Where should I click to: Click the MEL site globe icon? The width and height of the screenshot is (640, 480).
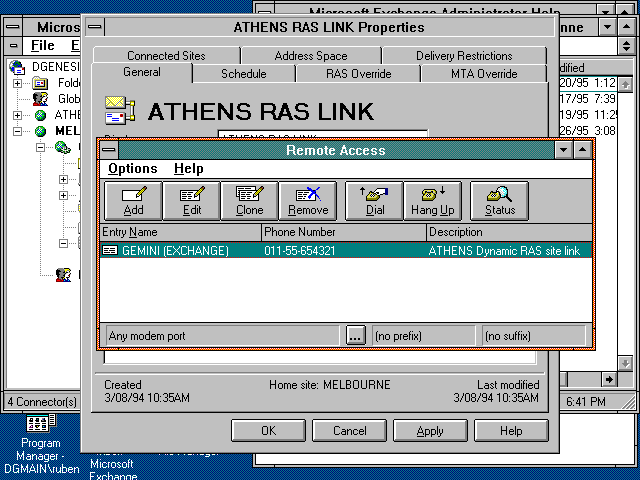[40, 131]
